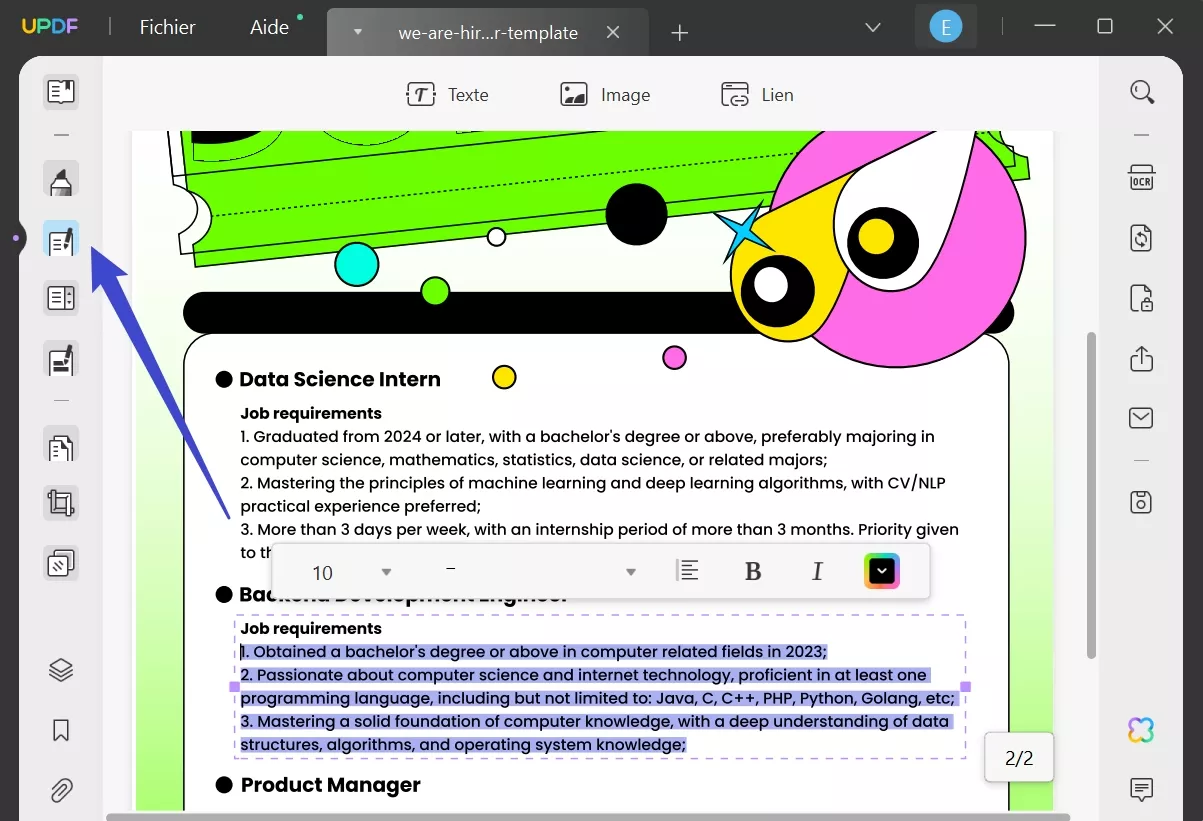Send the file by email
The height and width of the screenshot is (821, 1203).
[x=1142, y=418]
